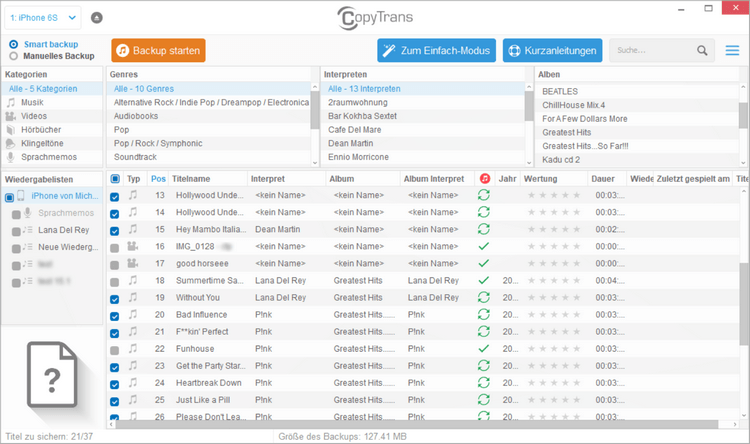
Task: Click the iPhone device icon in playlists
Action: (x=21, y=196)
